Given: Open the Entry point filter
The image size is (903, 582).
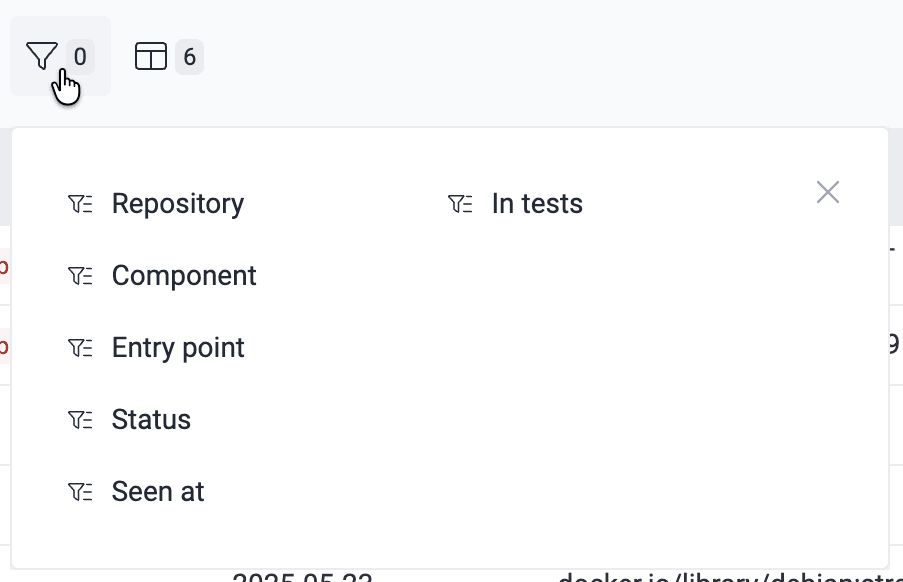Looking at the screenshot, I should (x=177, y=347).
